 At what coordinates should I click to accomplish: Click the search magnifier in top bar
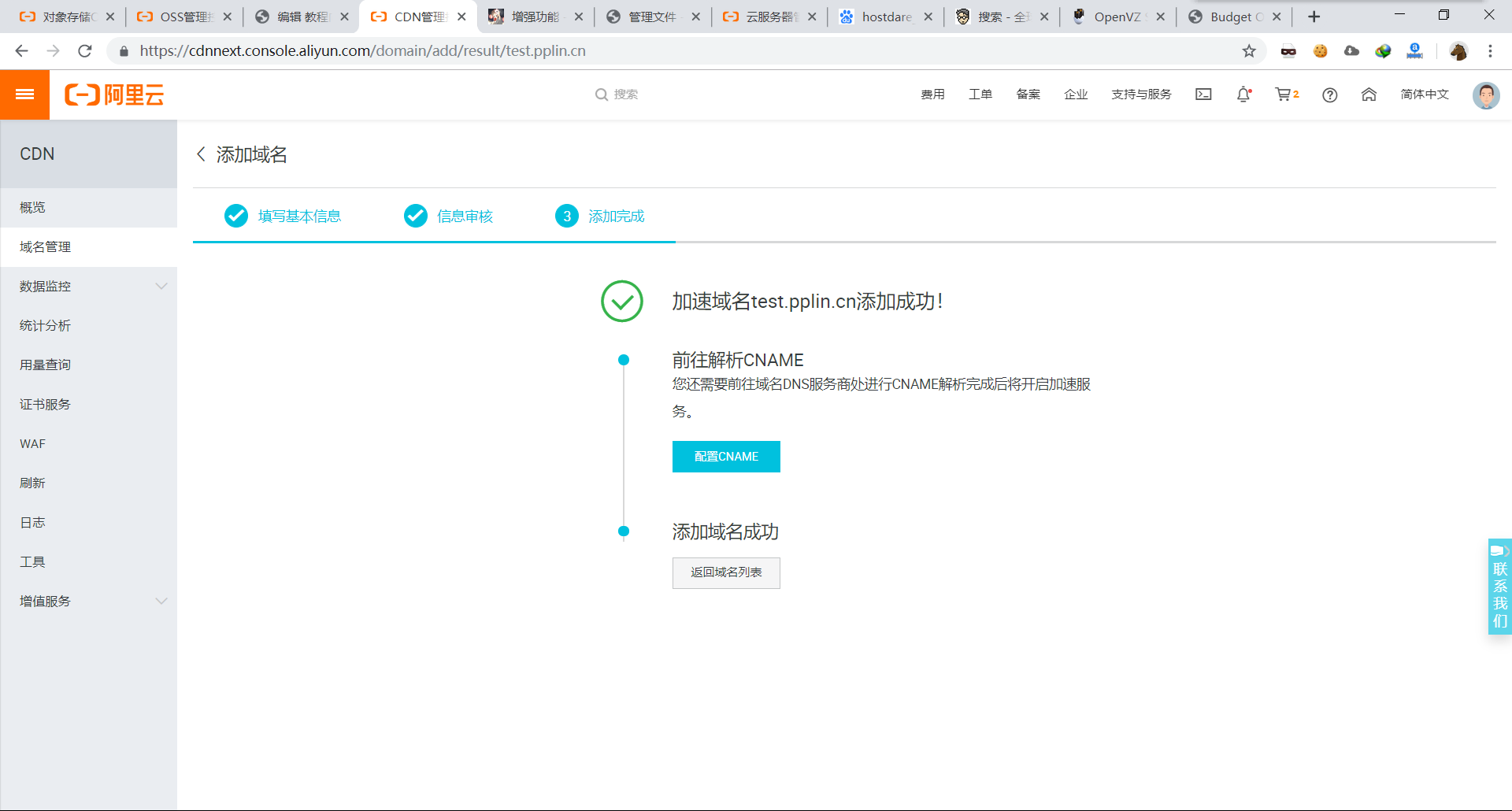pyautogui.click(x=600, y=94)
